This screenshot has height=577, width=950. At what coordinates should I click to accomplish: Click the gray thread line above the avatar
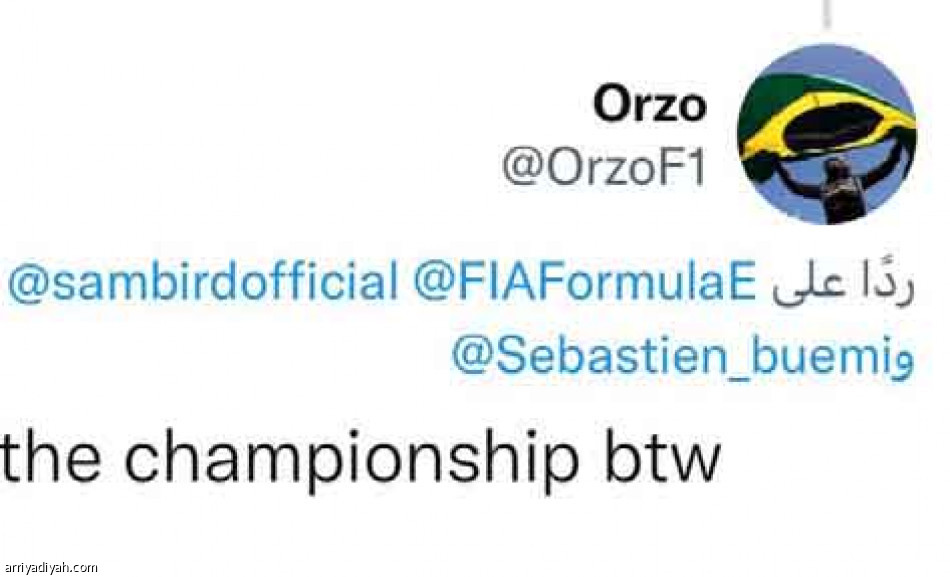(x=825, y=12)
